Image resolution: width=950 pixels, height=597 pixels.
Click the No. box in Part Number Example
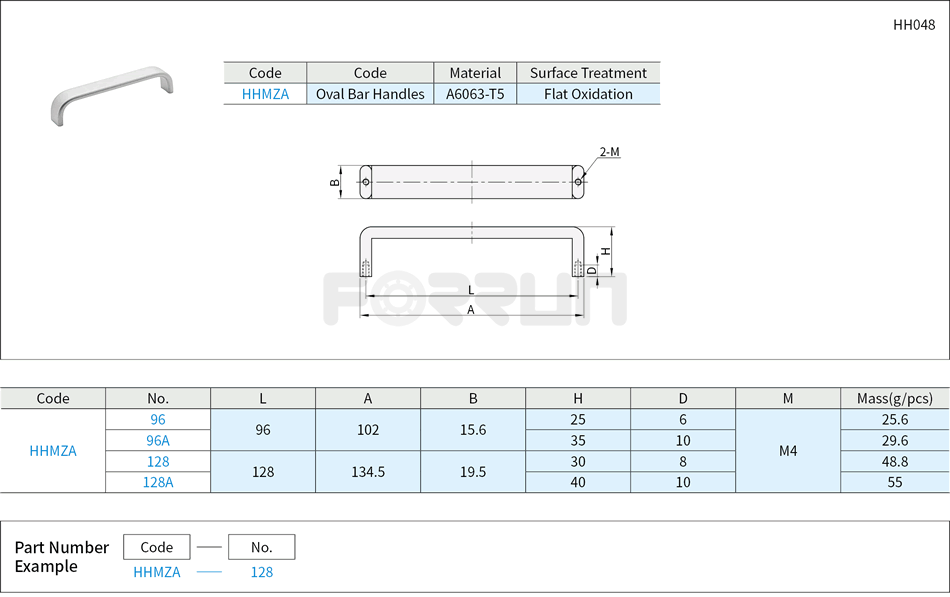click(262, 546)
